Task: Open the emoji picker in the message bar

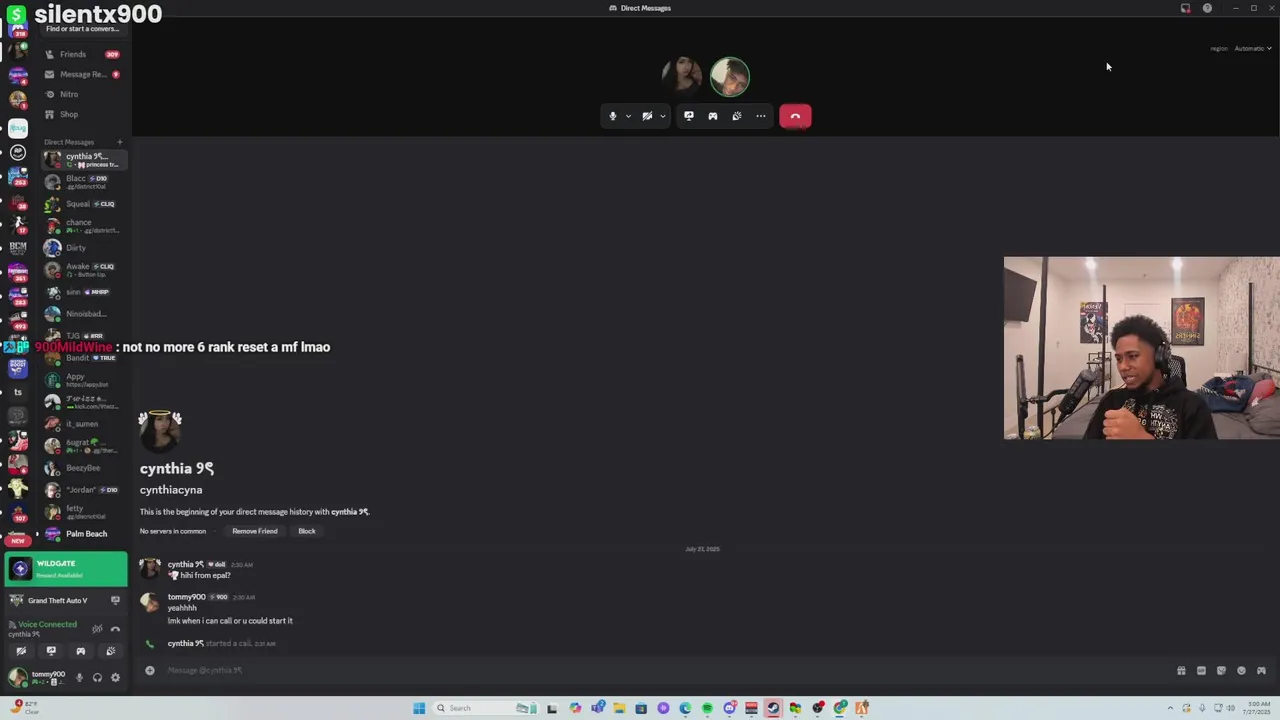Action: [1241, 670]
